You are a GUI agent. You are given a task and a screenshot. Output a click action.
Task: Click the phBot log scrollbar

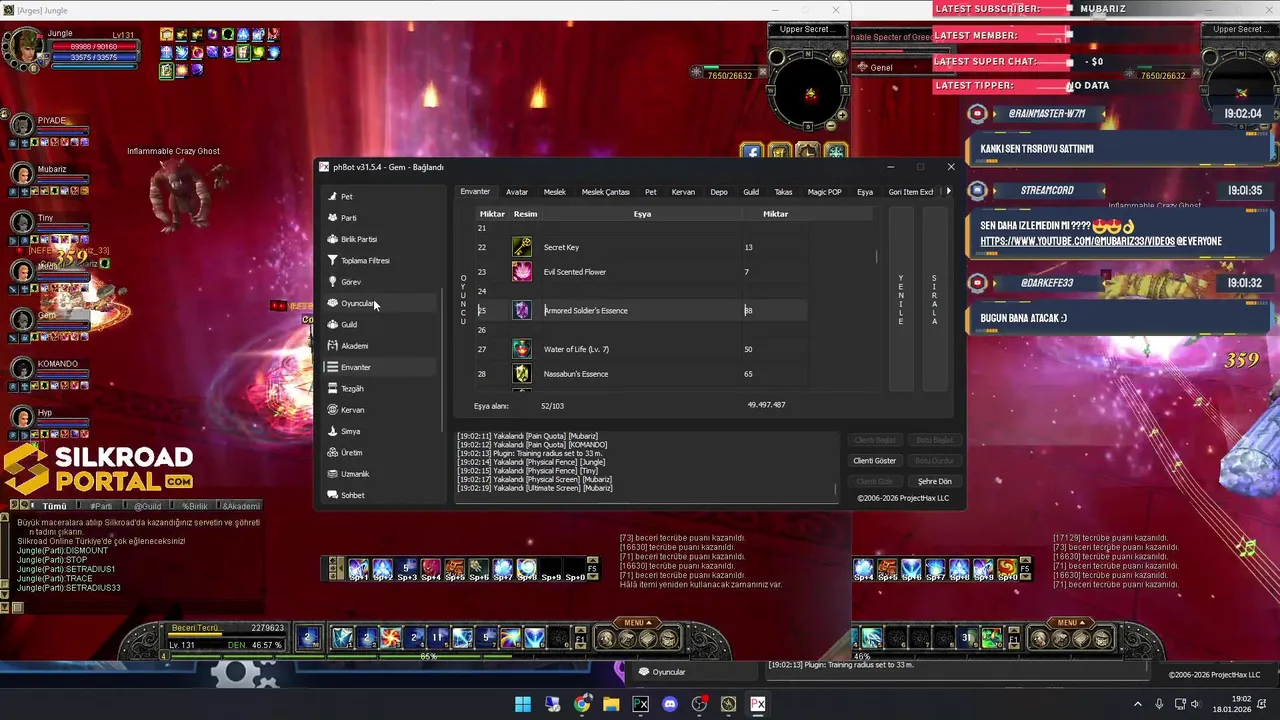point(836,489)
